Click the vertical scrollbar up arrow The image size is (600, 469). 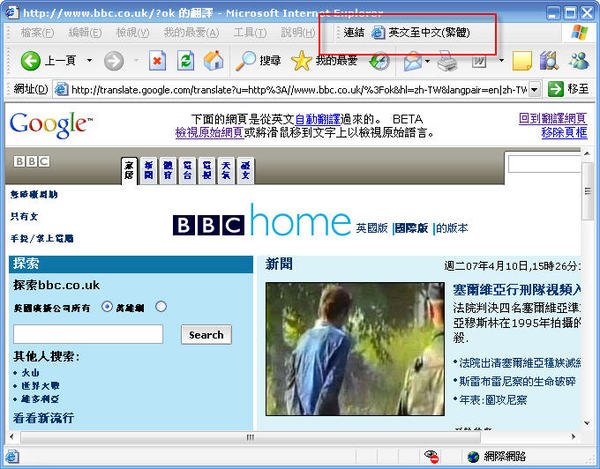pyautogui.click(x=587, y=154)
